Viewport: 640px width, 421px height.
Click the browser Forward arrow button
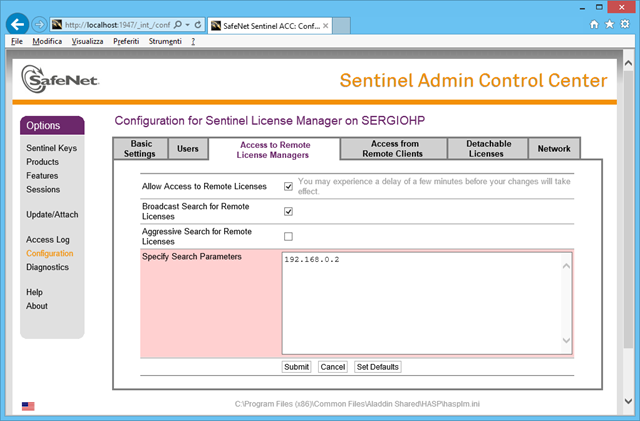(39, 25)
